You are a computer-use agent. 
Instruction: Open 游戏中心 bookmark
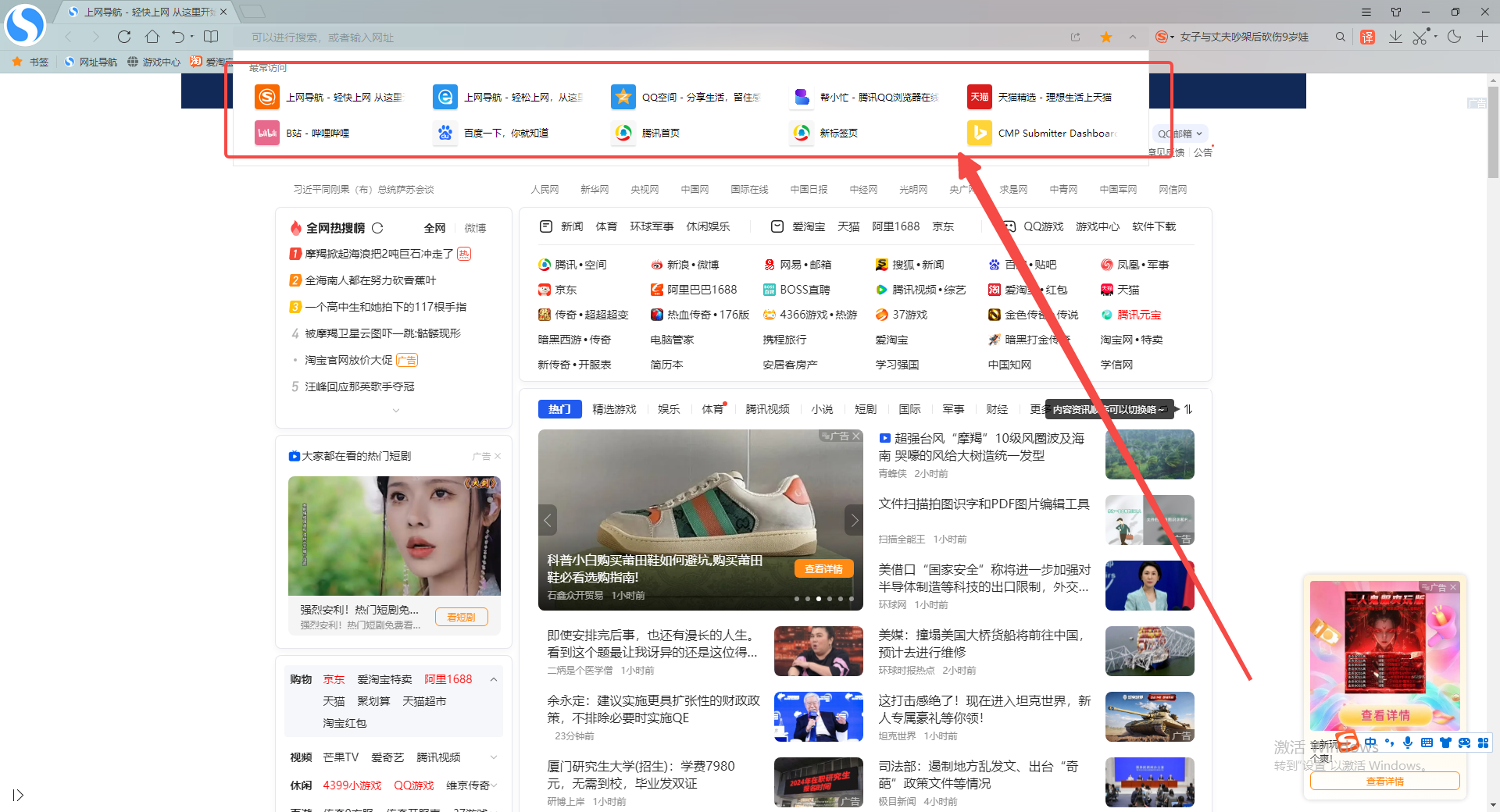pos(154,62)
